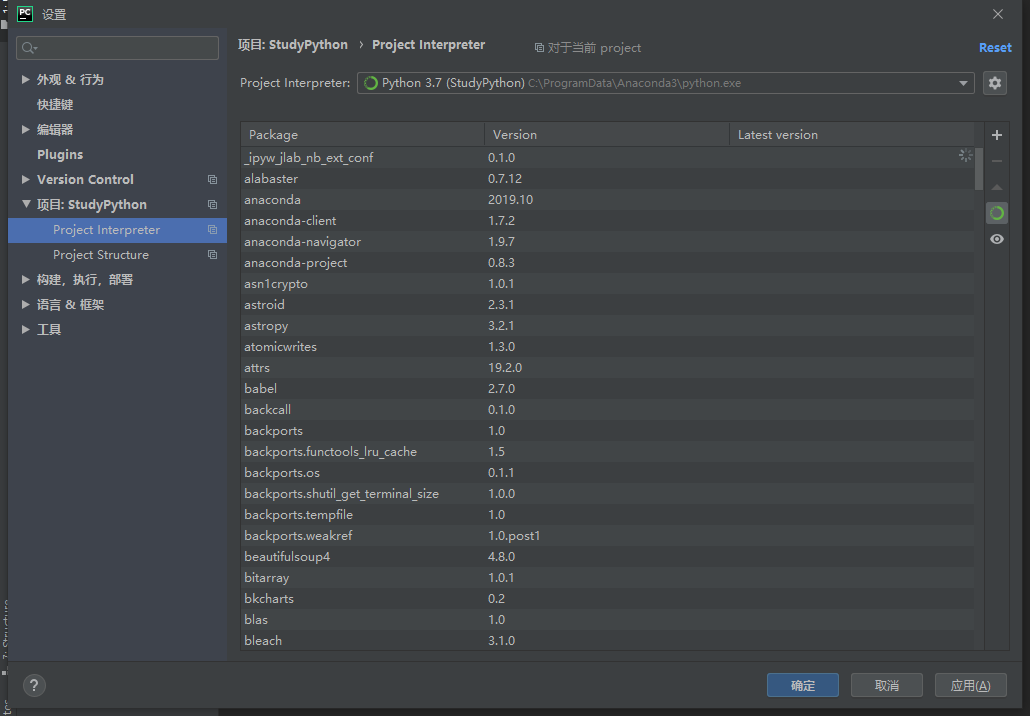1030x716 pixels.
Task: Click the settings search input field
Action: tap(118, 48)
